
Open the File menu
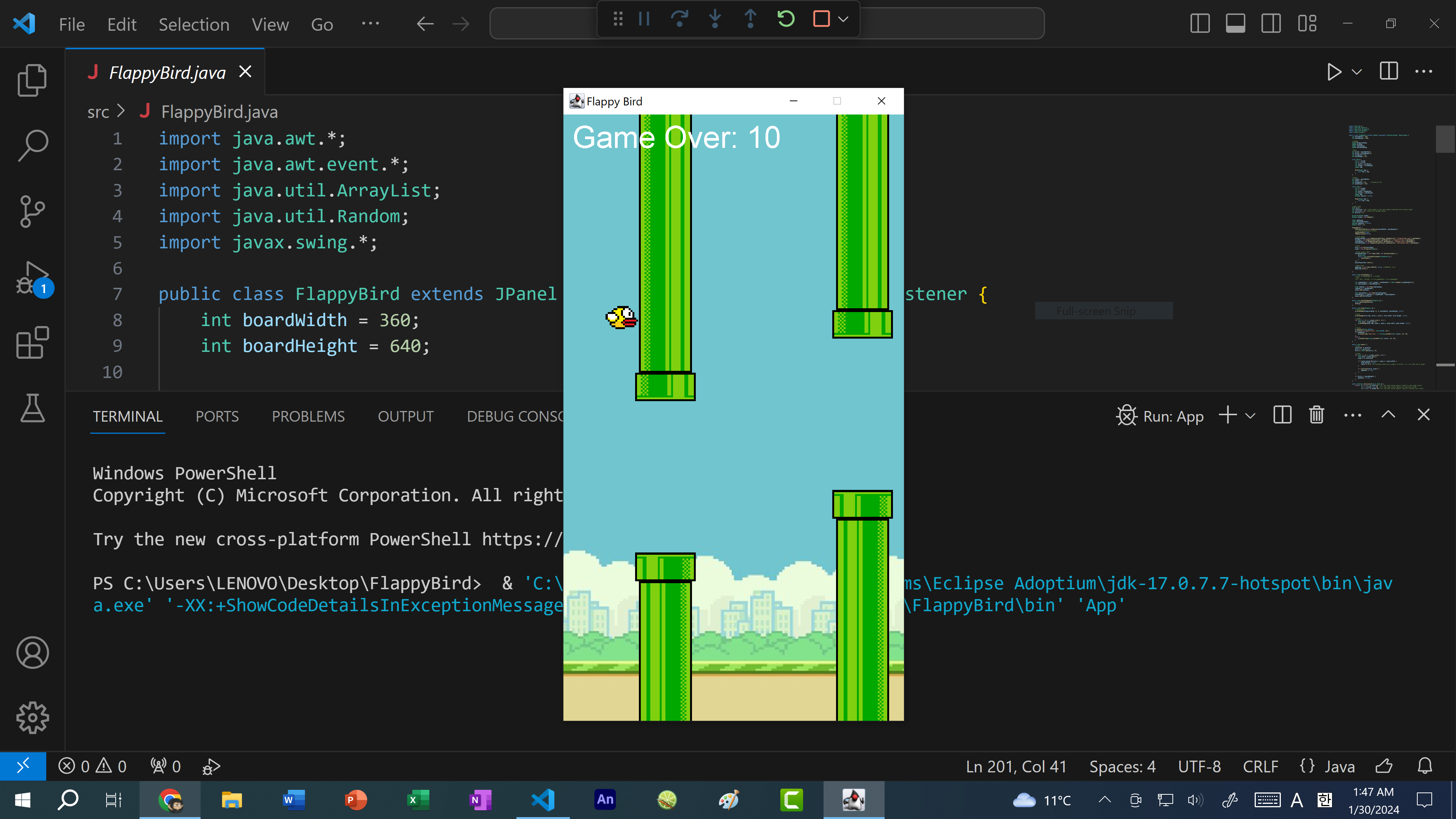pyautogui.click(x=72, y=24)
